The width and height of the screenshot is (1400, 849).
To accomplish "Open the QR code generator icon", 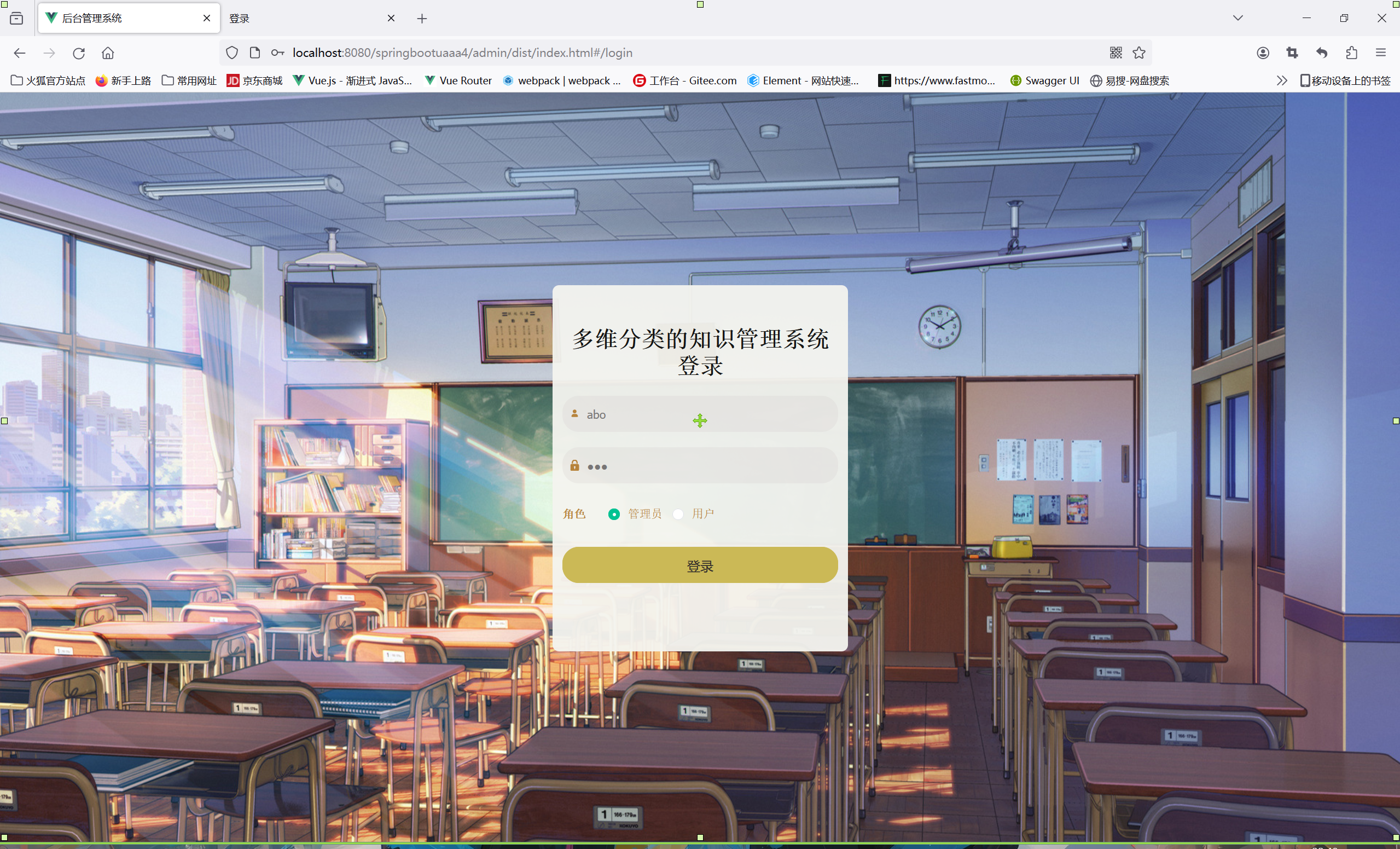I will pos(1116,53).
